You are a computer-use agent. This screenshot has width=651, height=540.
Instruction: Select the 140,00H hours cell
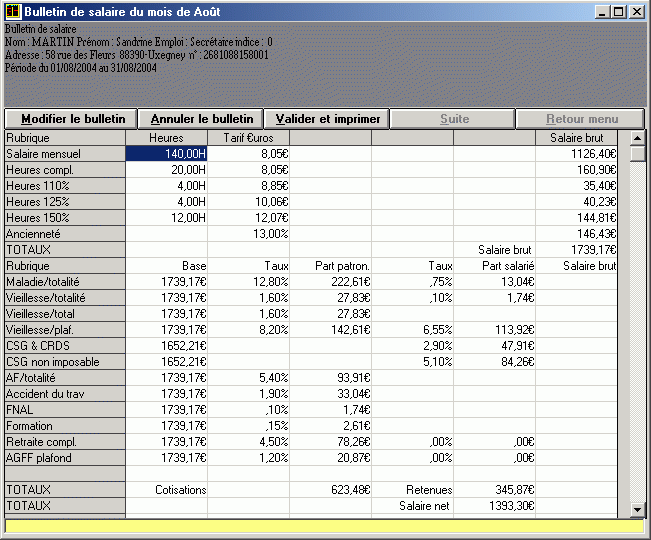[166, 154]
